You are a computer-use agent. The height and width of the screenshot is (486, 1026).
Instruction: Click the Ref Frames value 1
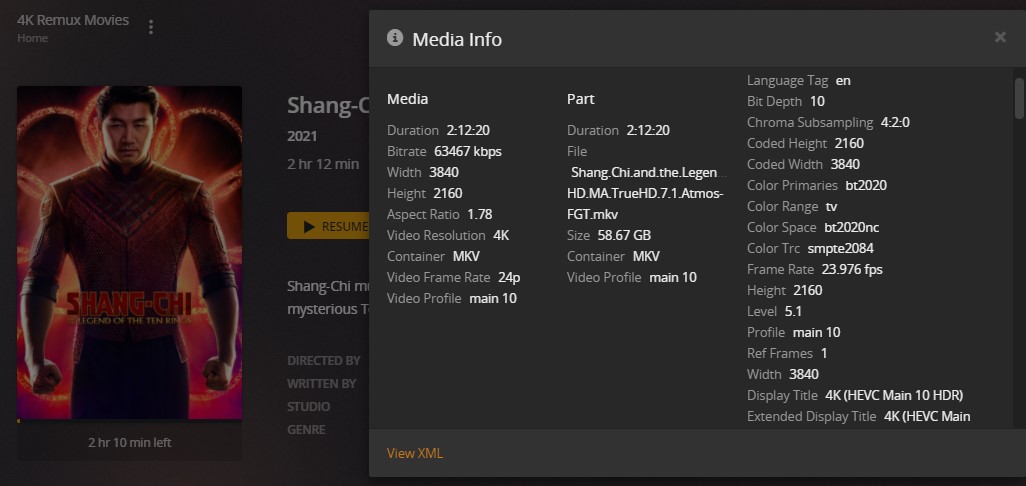pos(824,353)
